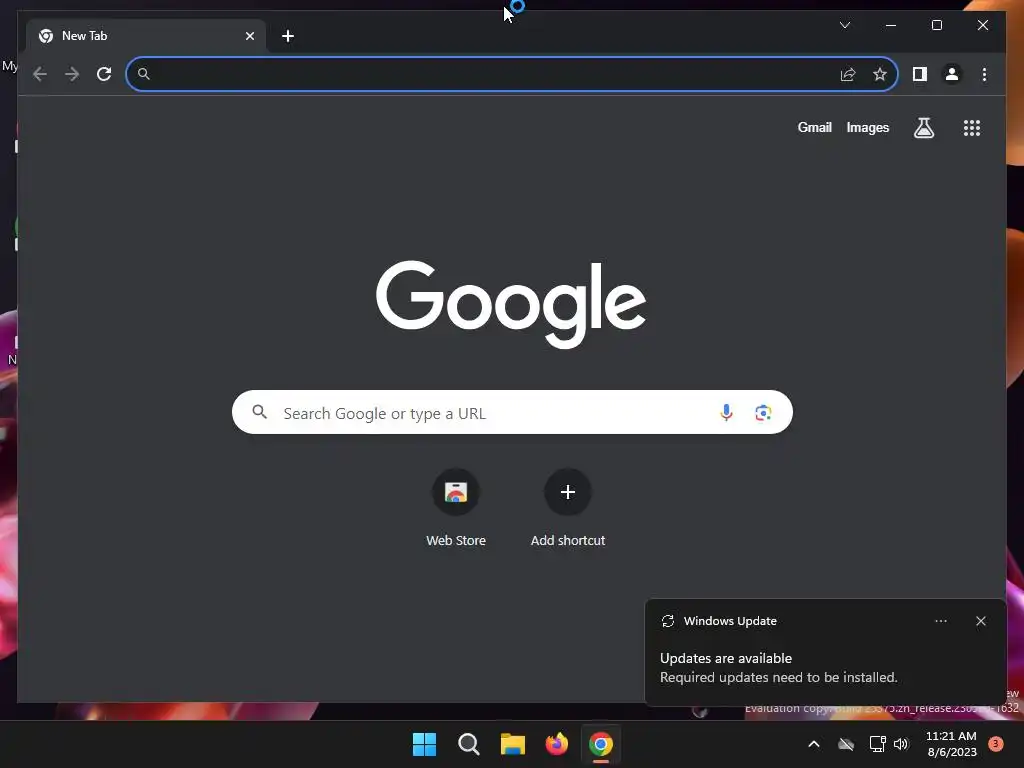Open taskbar Search
Screen dimensions: 1024x768
468,744
